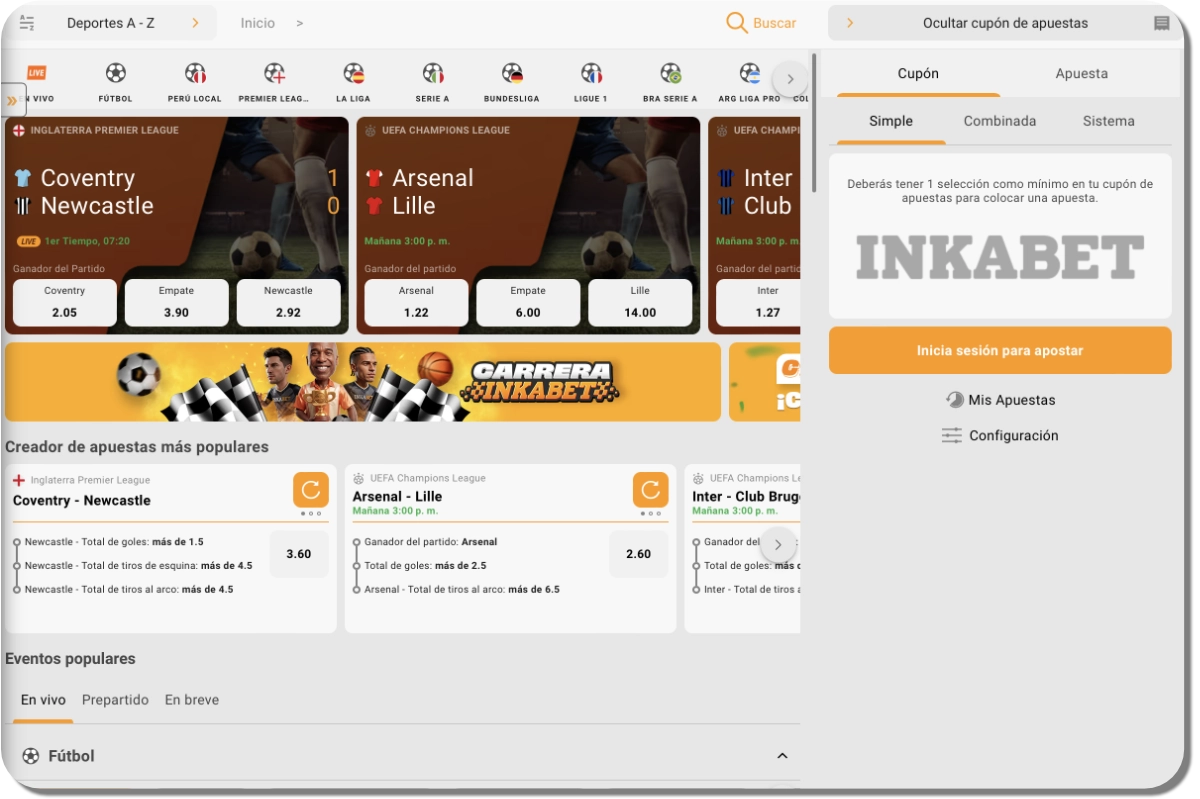The height and width of the screenshot is (799, 1200).
Task: Click 'Inglaterra Premier League' card header
Action: pos(105,130)
